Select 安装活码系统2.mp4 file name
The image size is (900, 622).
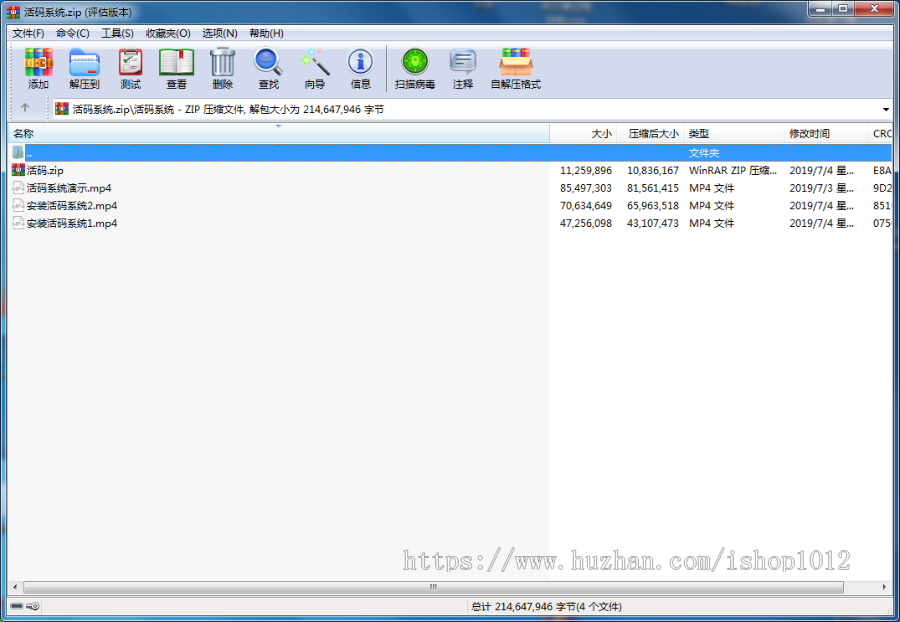pos(72,206)
